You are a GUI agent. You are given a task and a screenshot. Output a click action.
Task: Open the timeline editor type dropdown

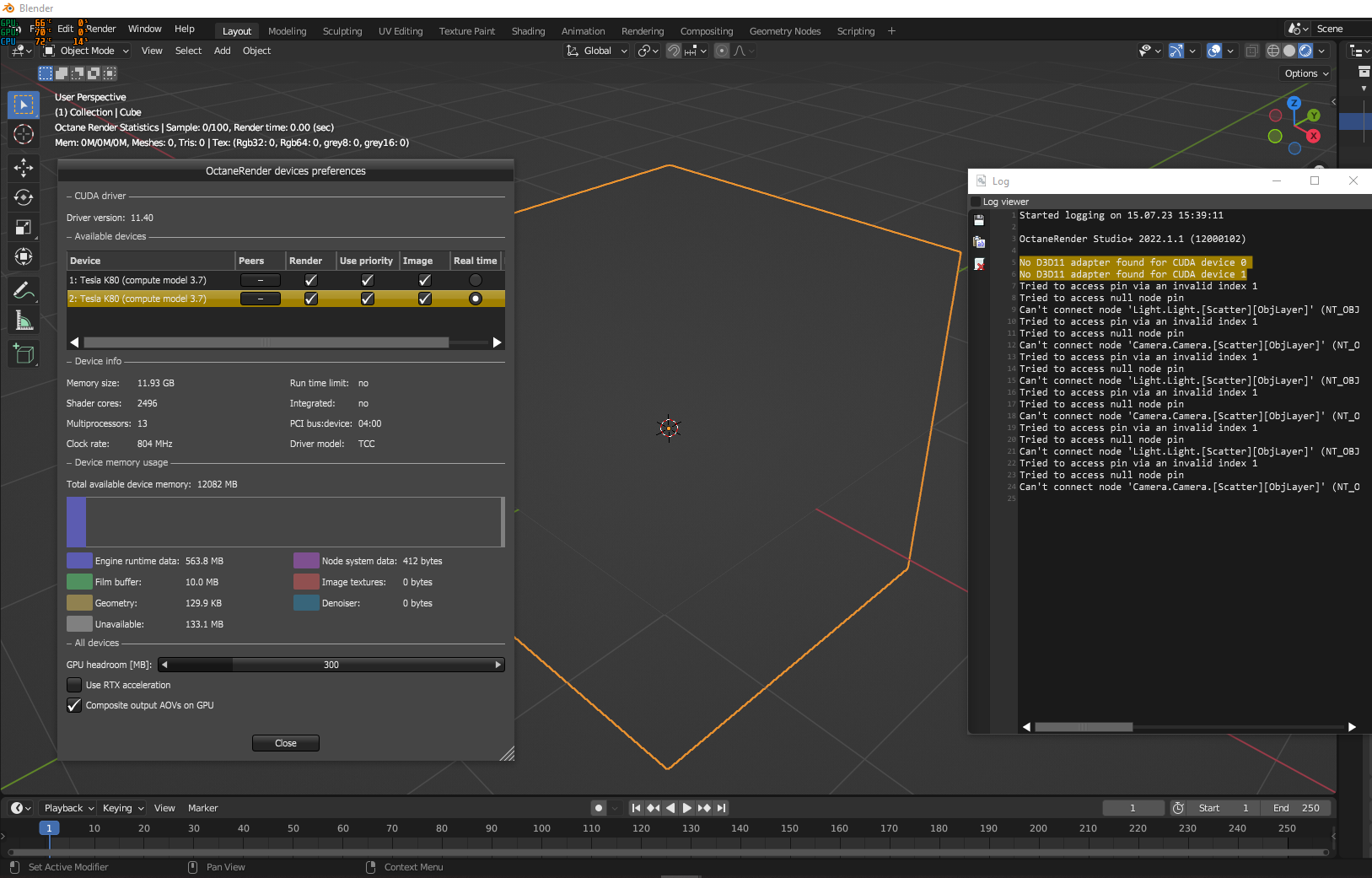click(x=21, y=808)
